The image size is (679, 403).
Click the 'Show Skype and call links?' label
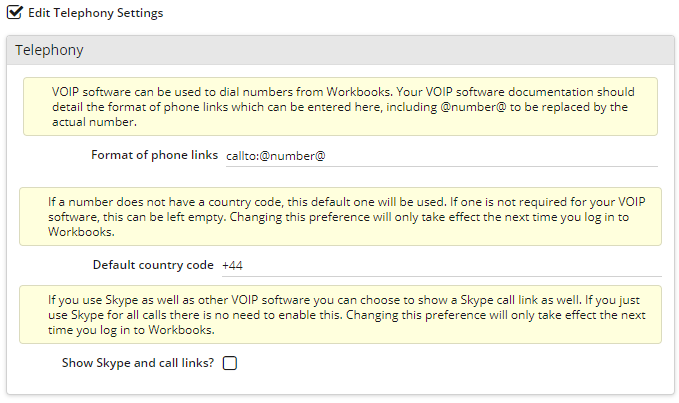coord(138,363)
